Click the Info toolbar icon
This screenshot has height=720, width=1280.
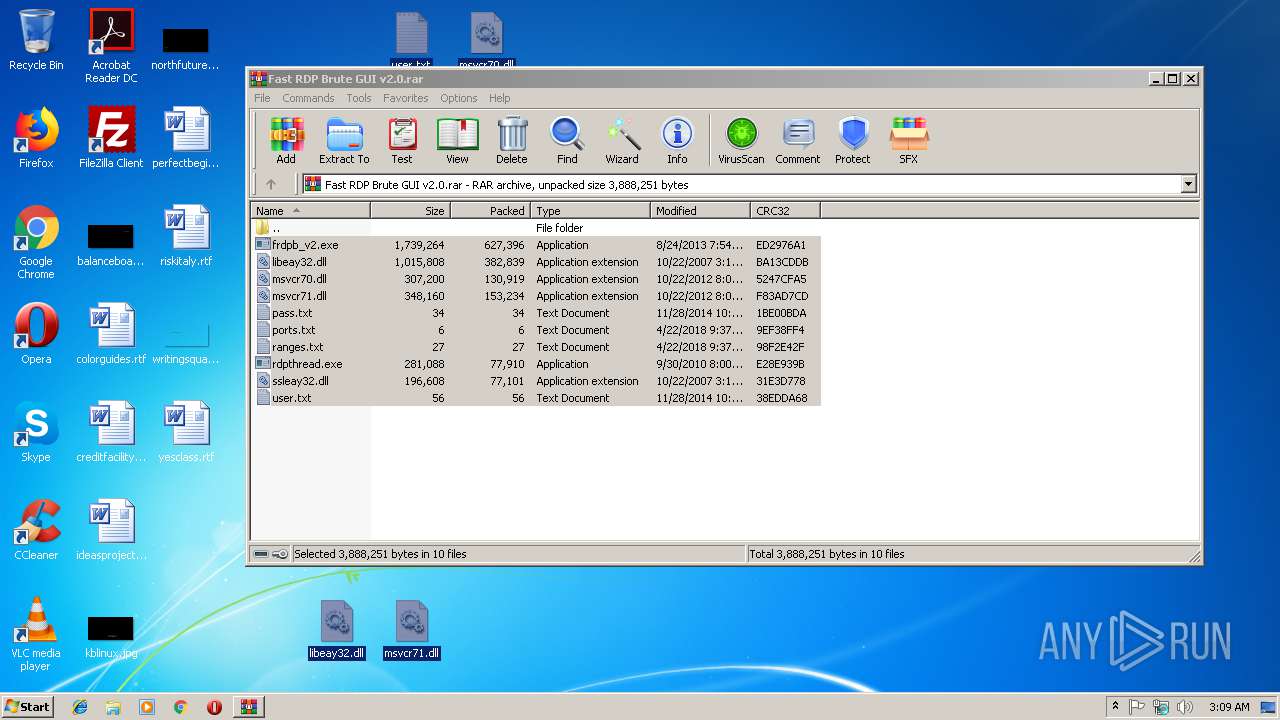pos(677,140)
